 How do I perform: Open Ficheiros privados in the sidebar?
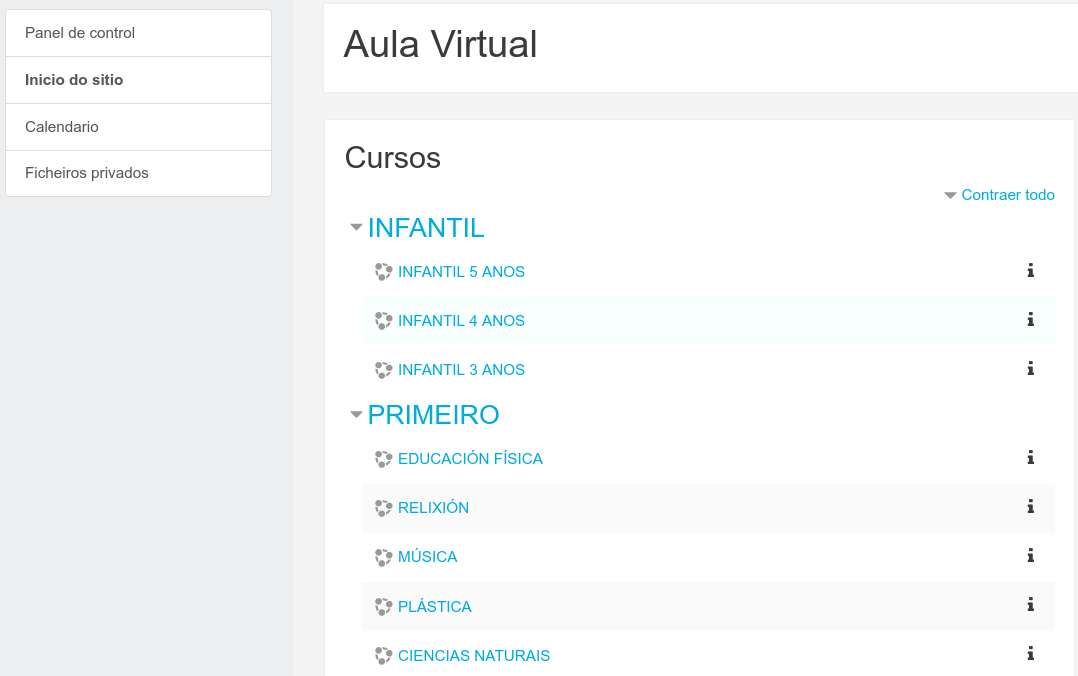pos(87,173)
